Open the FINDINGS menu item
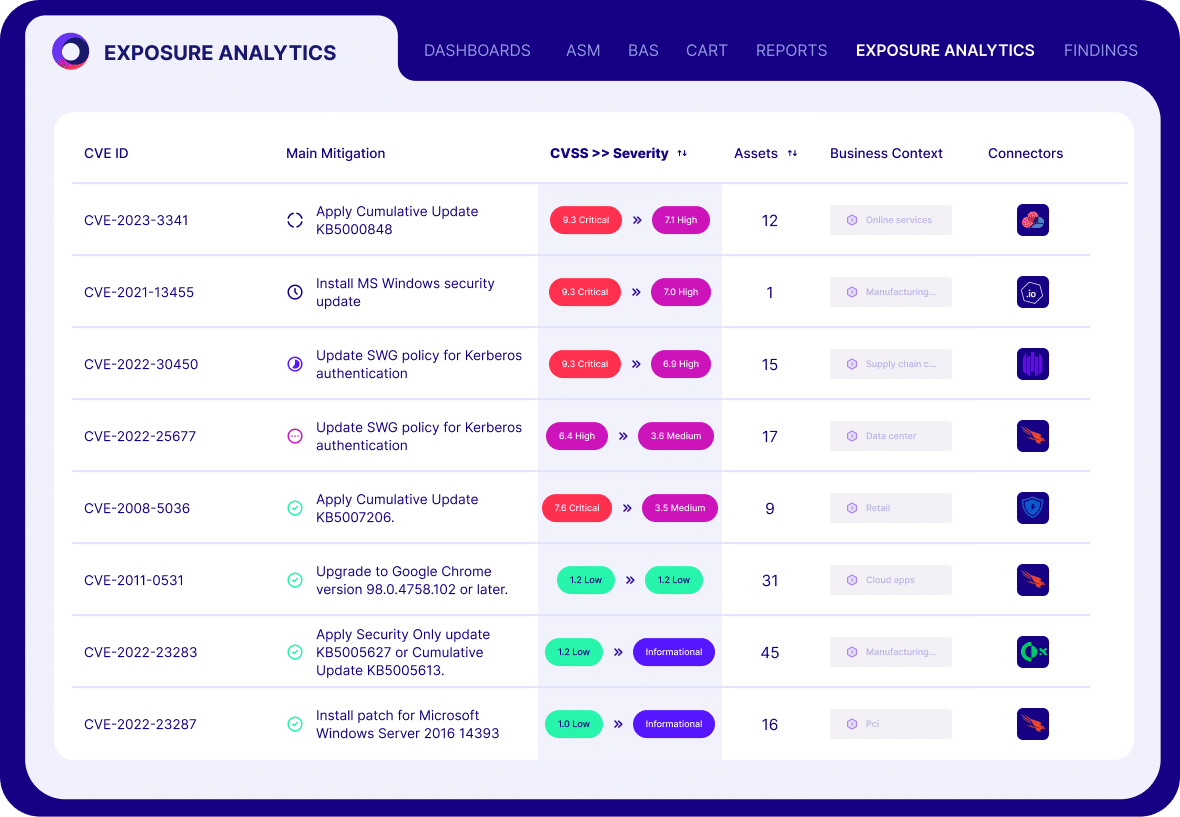Viewport: 1180px width, 817px height. pos(1100,50)
